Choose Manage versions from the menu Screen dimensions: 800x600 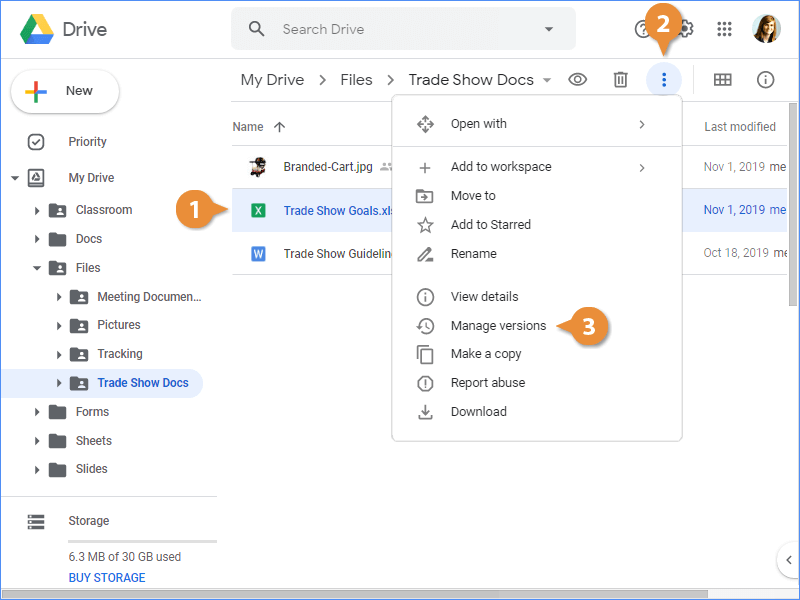pos(498,326)
